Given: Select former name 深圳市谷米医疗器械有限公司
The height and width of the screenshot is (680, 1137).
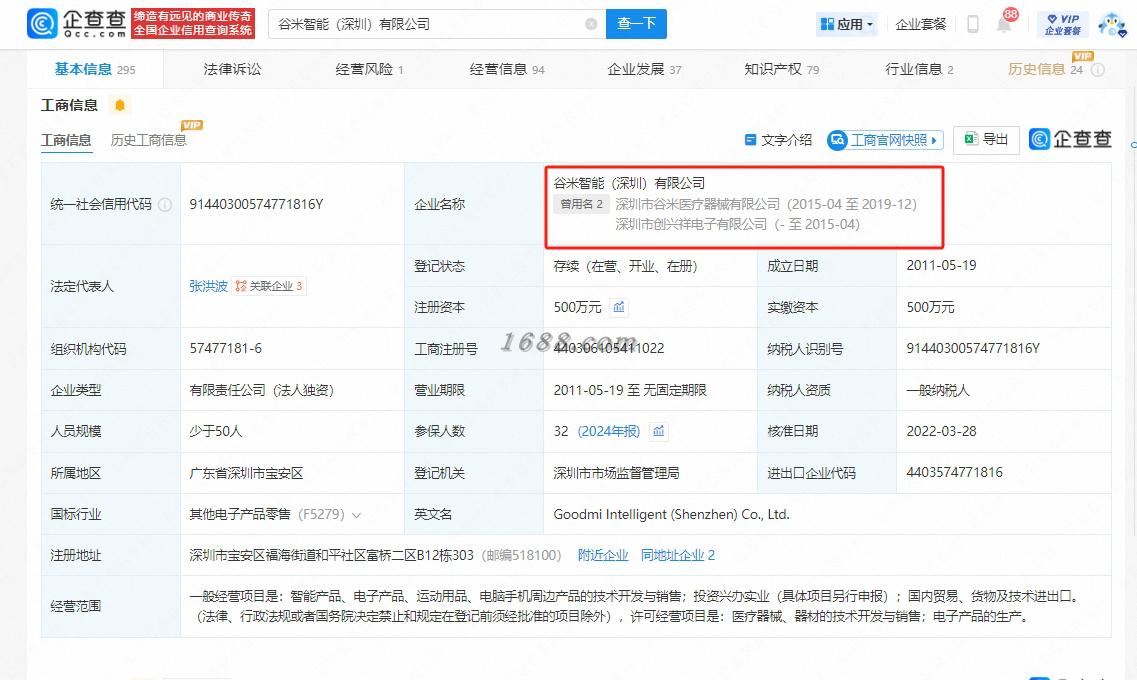Looking at the screenshot, I should coord(698,204).
